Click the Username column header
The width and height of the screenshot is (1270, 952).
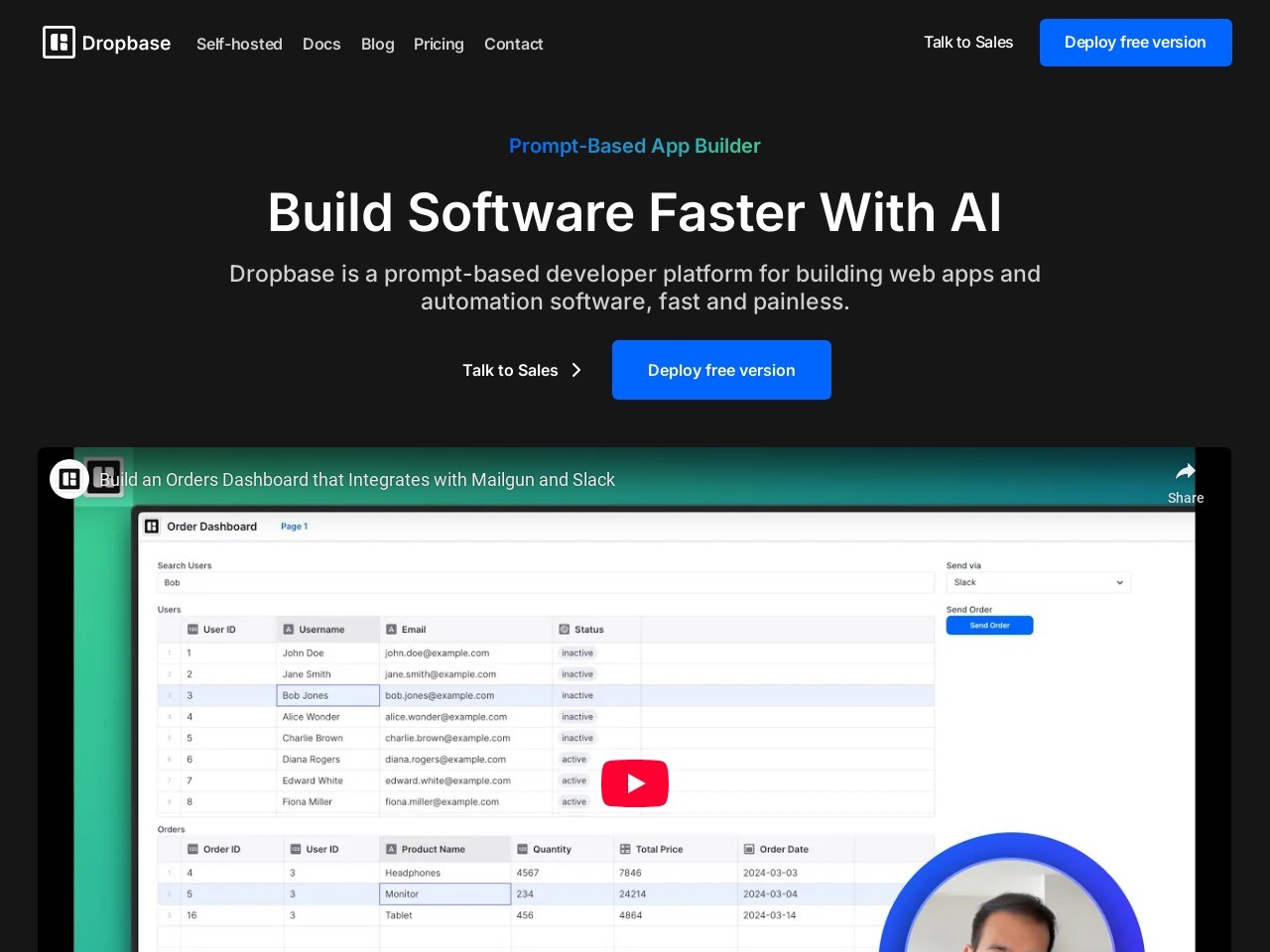click(x=327, y=629)
